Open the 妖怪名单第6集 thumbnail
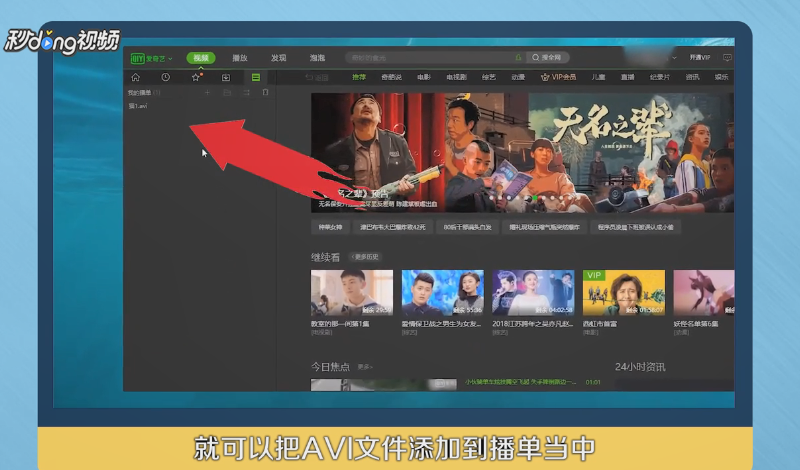Image resolution: width=800 pixels, height=470 pixels. pyautogui.click(x=704, y=292)
